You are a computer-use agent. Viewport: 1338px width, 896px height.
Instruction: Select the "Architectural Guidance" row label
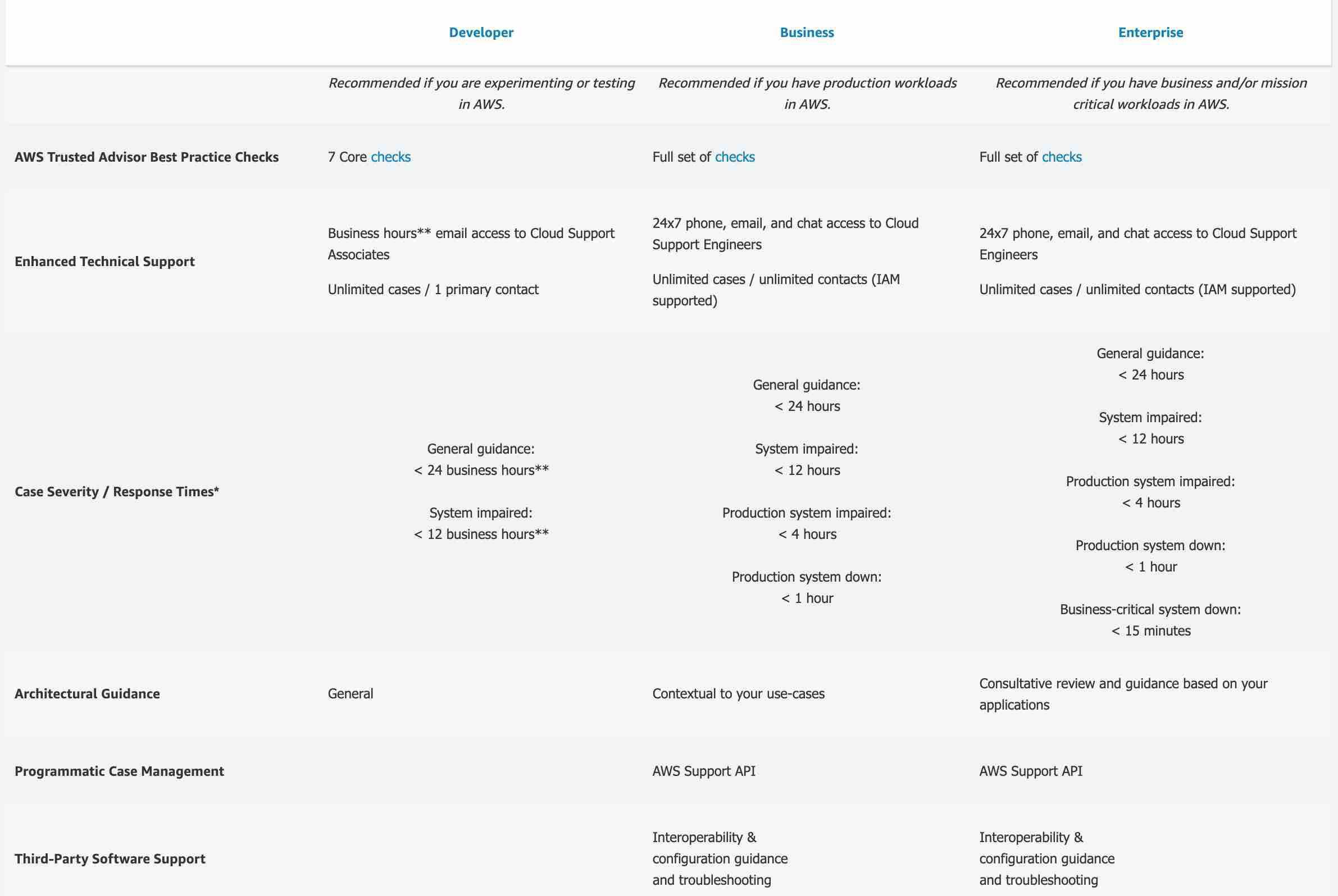[87, 694]
